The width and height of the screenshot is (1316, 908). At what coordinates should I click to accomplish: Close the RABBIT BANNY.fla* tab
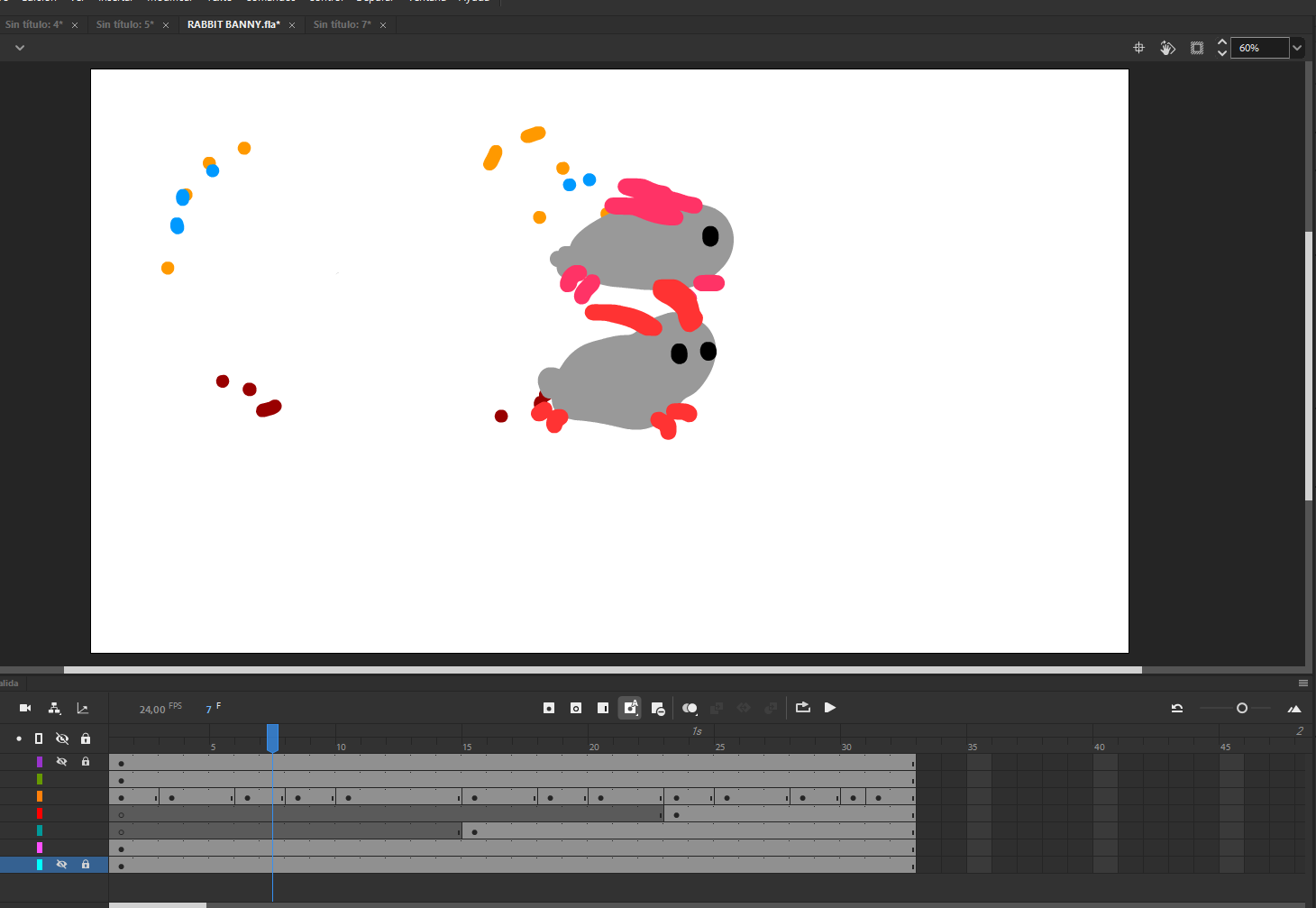[292, 25]
